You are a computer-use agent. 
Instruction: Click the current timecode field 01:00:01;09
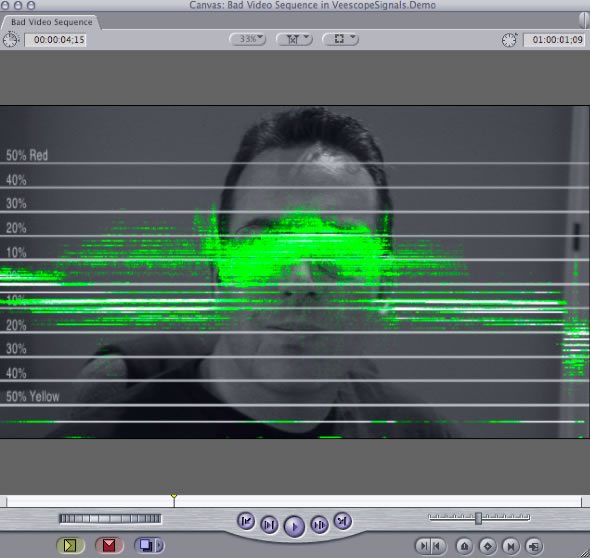point(554,40)
